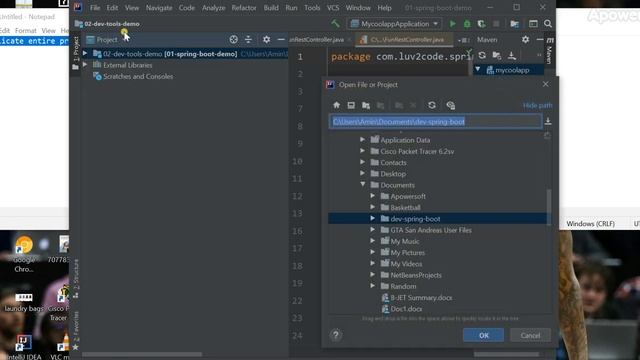Toggle show hidden files icon in dialog

click(x=451, y=105)
